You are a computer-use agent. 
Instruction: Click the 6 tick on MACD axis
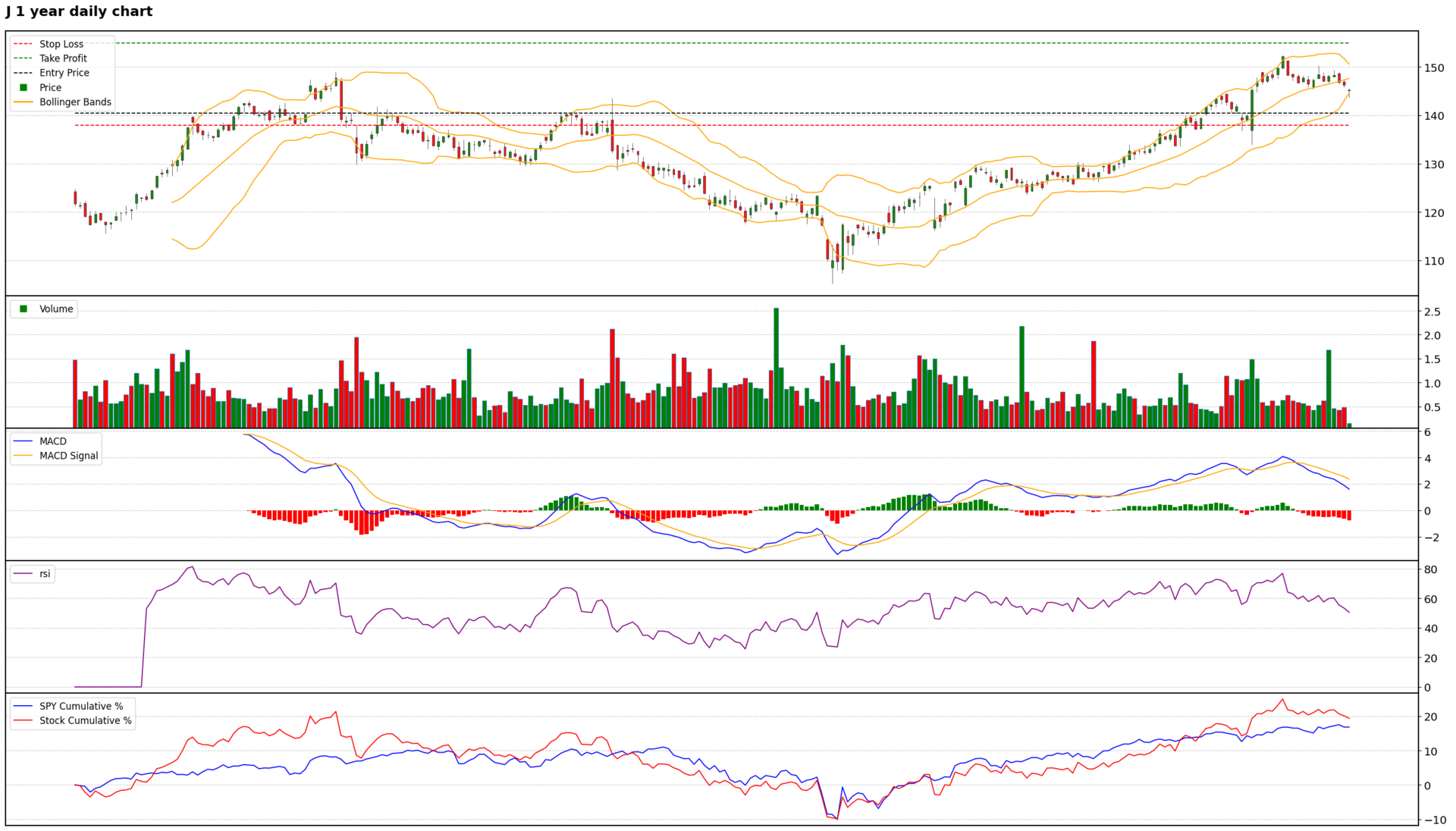pos(1427,432)
